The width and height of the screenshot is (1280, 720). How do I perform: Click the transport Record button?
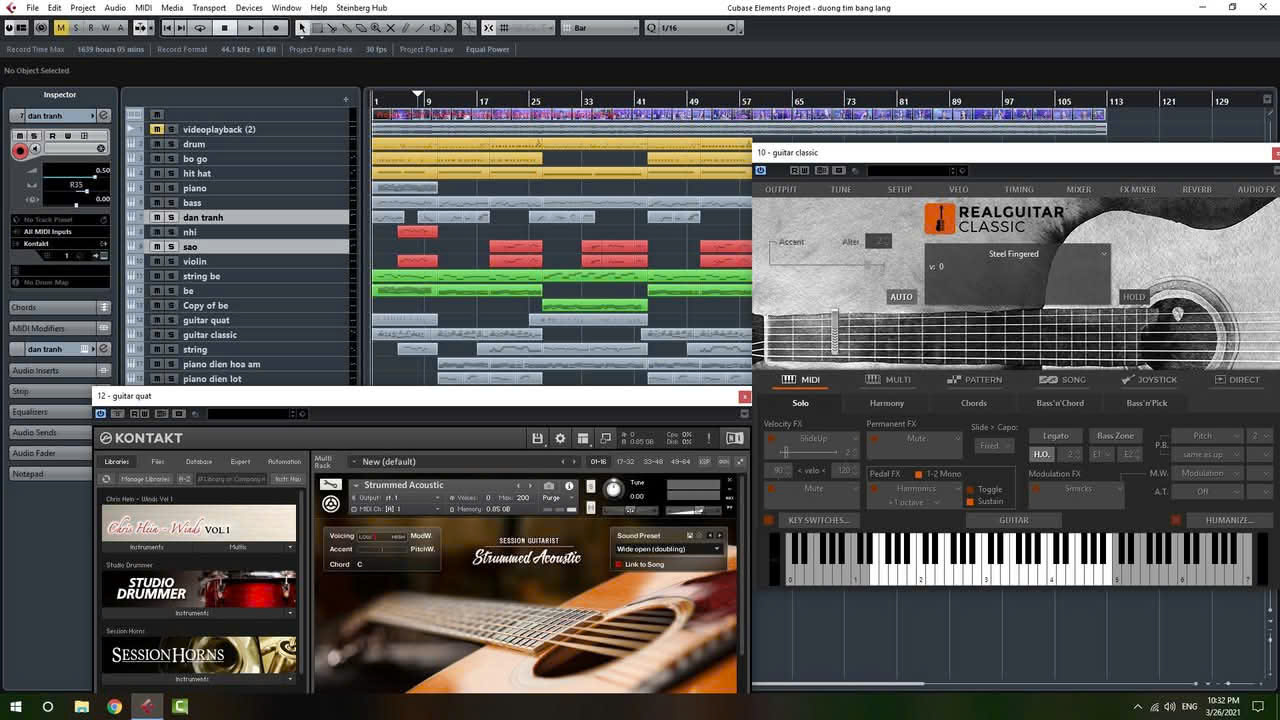[276, 28]
